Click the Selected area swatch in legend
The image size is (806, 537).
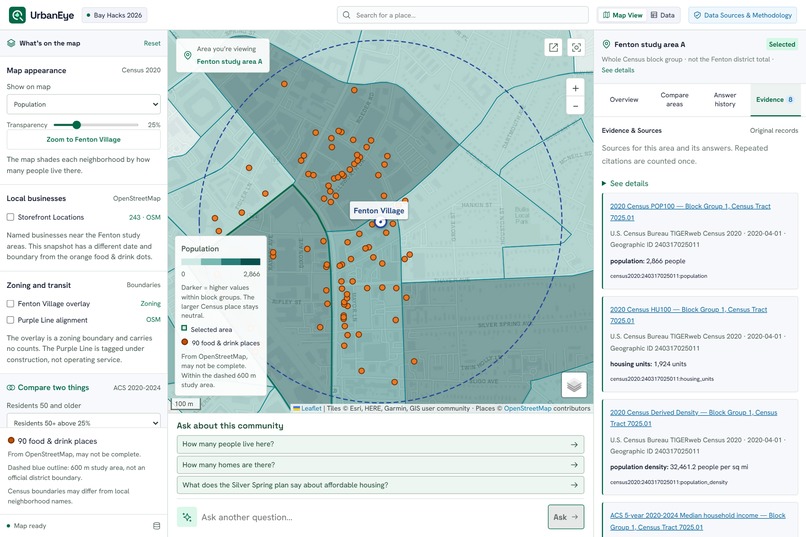184,328
